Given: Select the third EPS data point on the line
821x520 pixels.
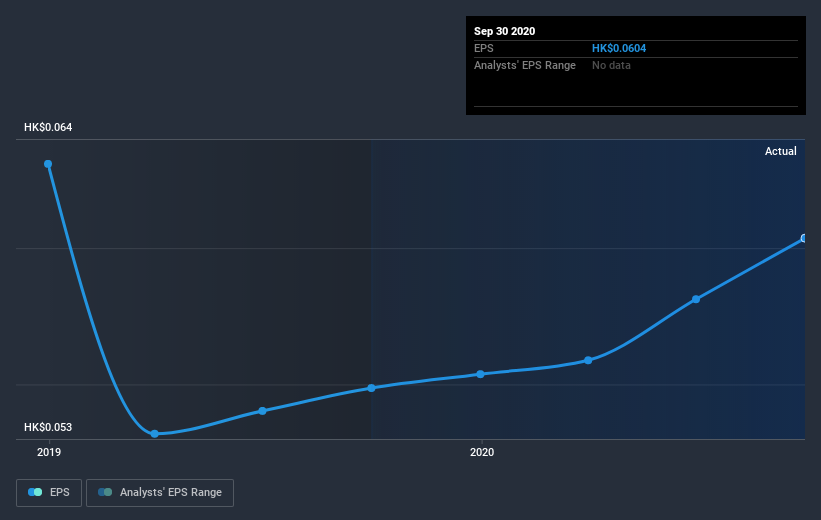Looking at the screenshot, I should (262, 411).
